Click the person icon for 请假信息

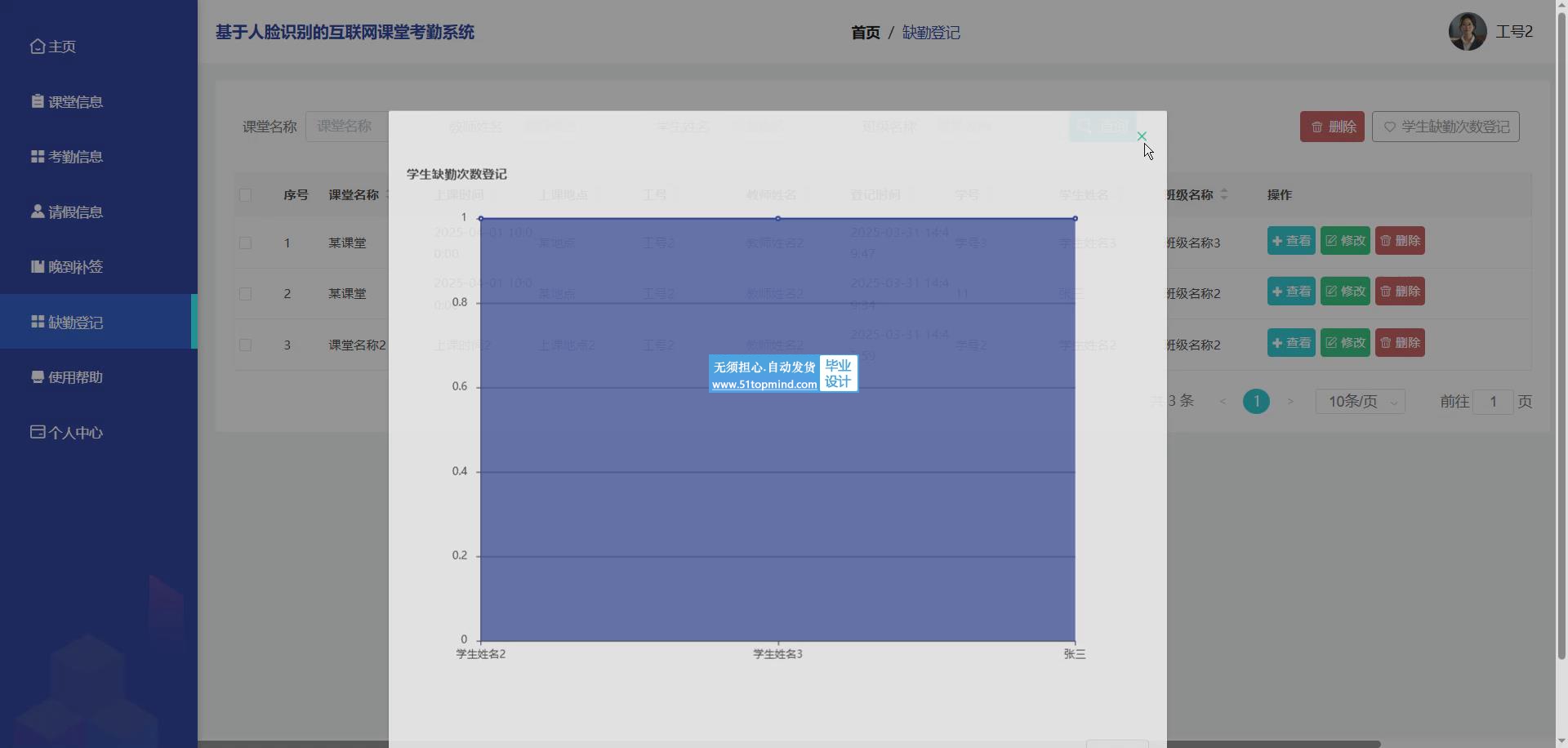tap(38, 211)
